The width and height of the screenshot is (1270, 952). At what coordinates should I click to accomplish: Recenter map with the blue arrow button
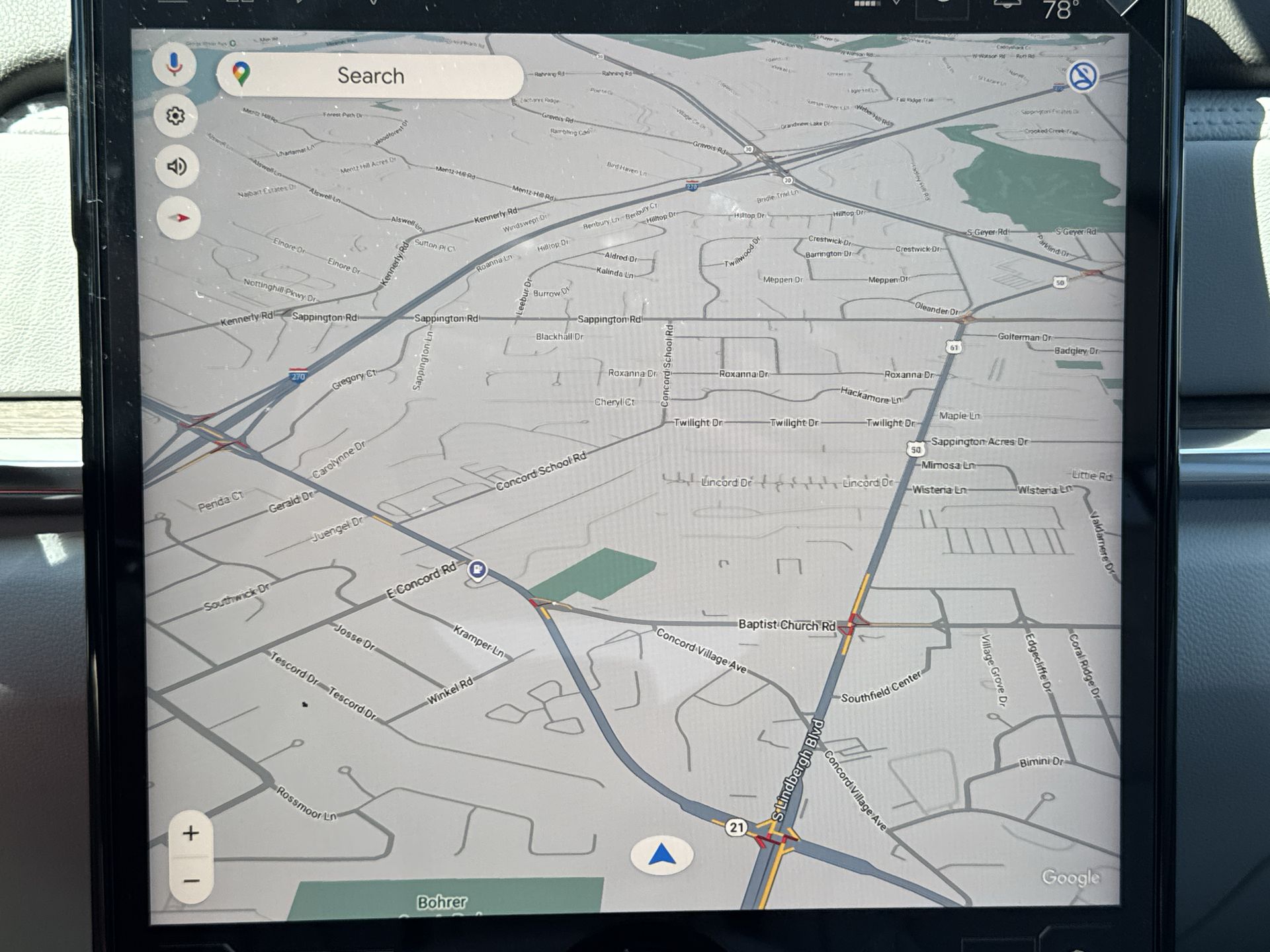coord(661,856)
